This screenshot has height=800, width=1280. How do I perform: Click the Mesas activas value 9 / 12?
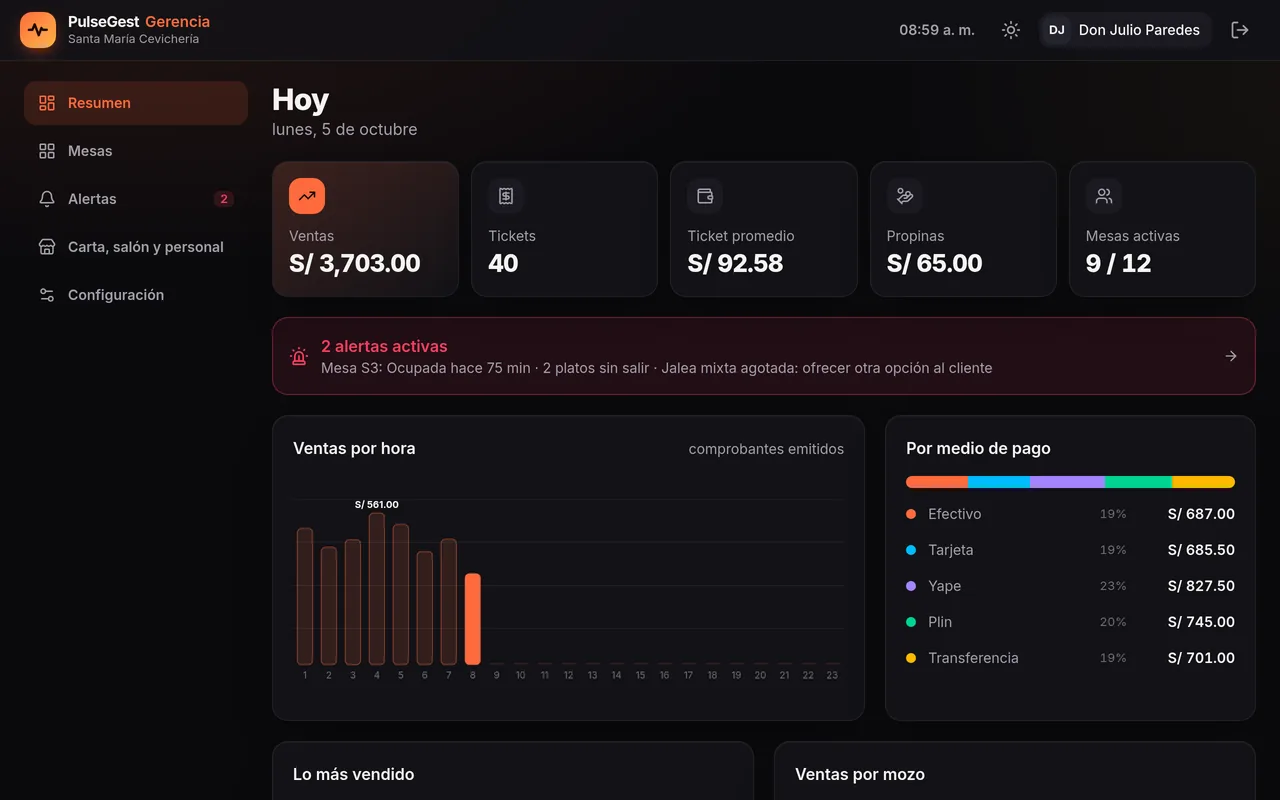point(1118,263)
